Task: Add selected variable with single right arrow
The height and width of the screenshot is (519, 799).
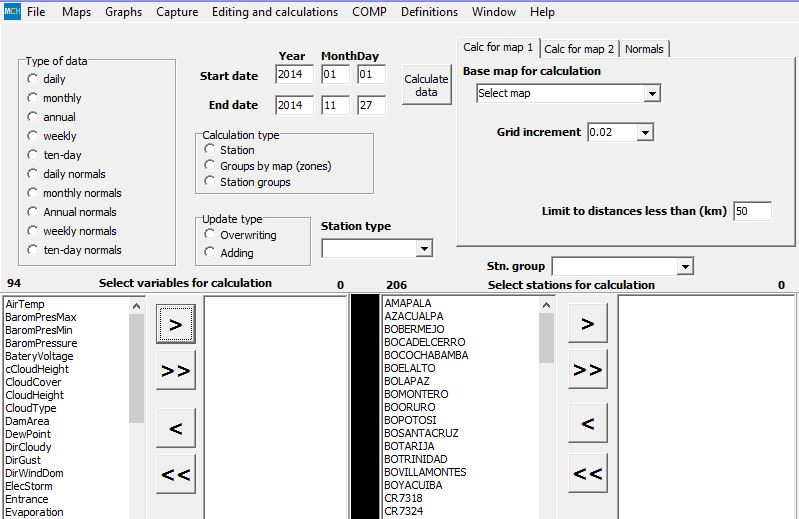Action: click(175, 324)
